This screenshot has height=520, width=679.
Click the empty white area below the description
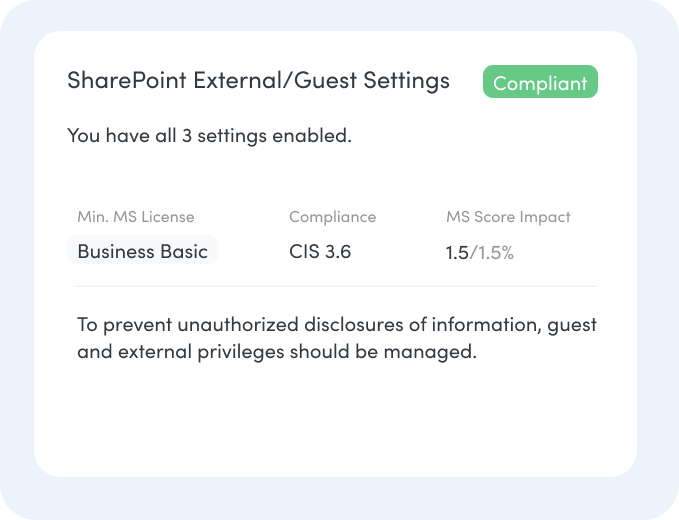[x=335, y=420]
